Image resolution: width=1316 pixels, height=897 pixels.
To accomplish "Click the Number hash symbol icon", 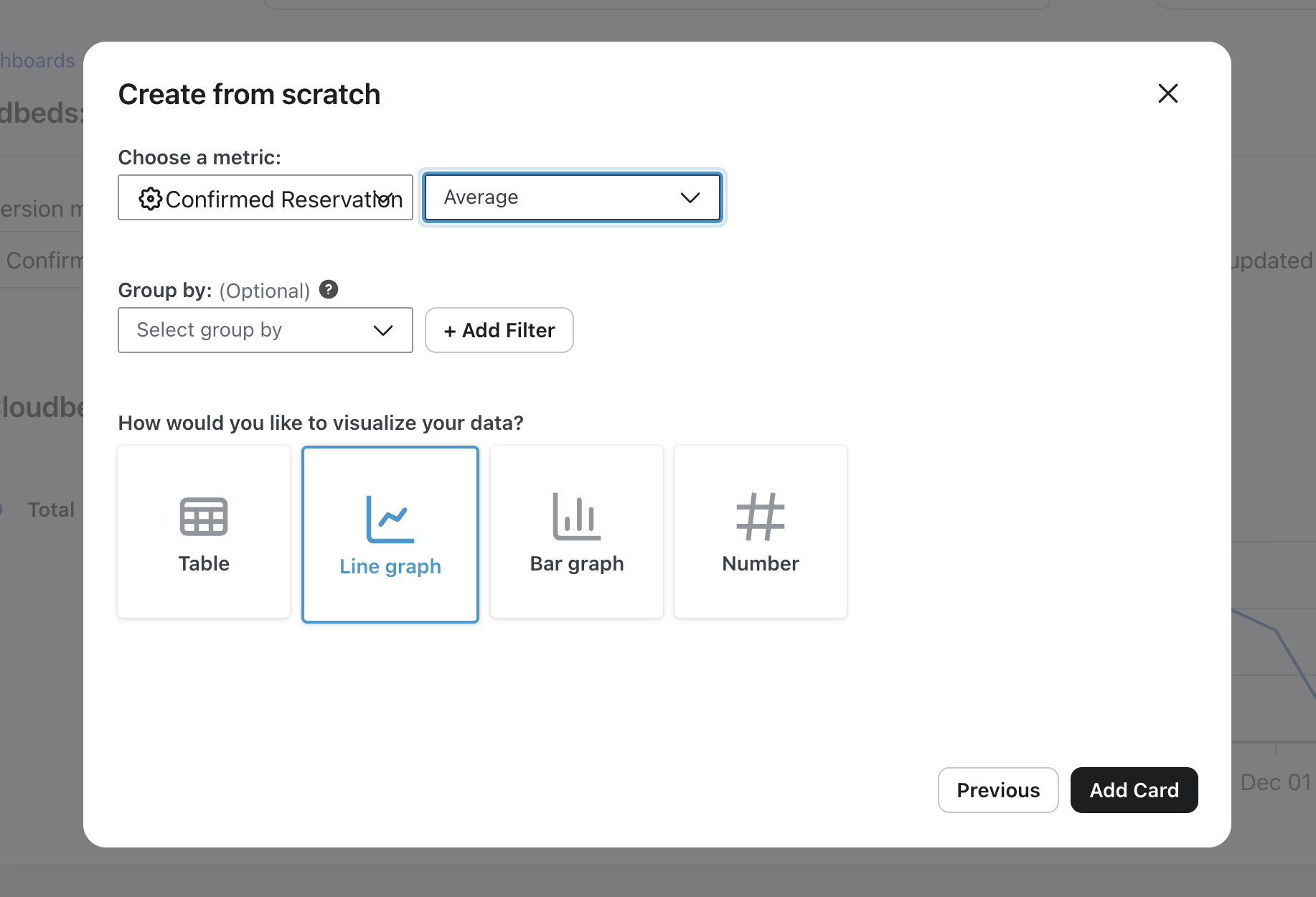I will coord(760,517).
